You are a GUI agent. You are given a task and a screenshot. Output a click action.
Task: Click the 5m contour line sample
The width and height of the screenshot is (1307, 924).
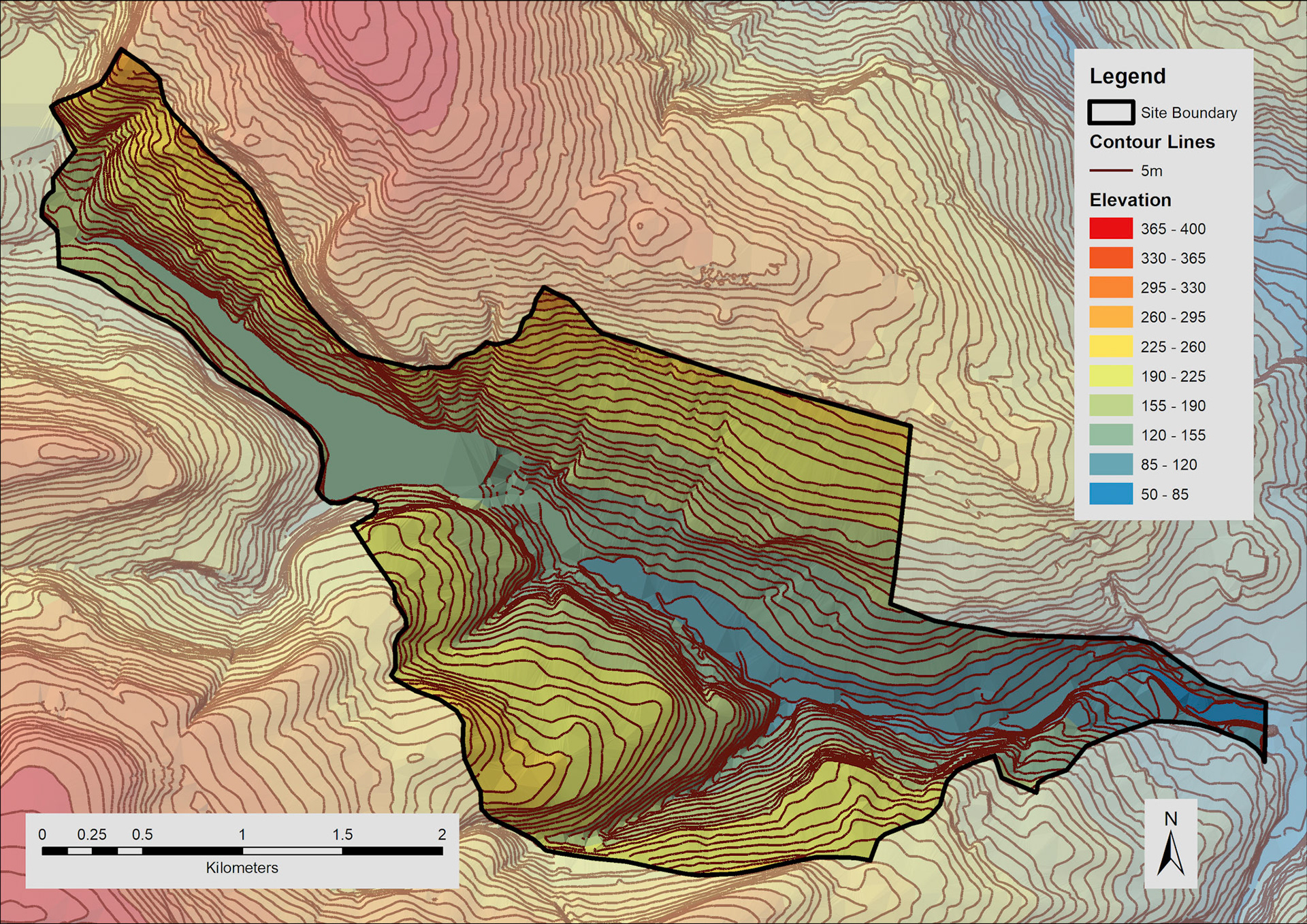(x=1111, y=170)
